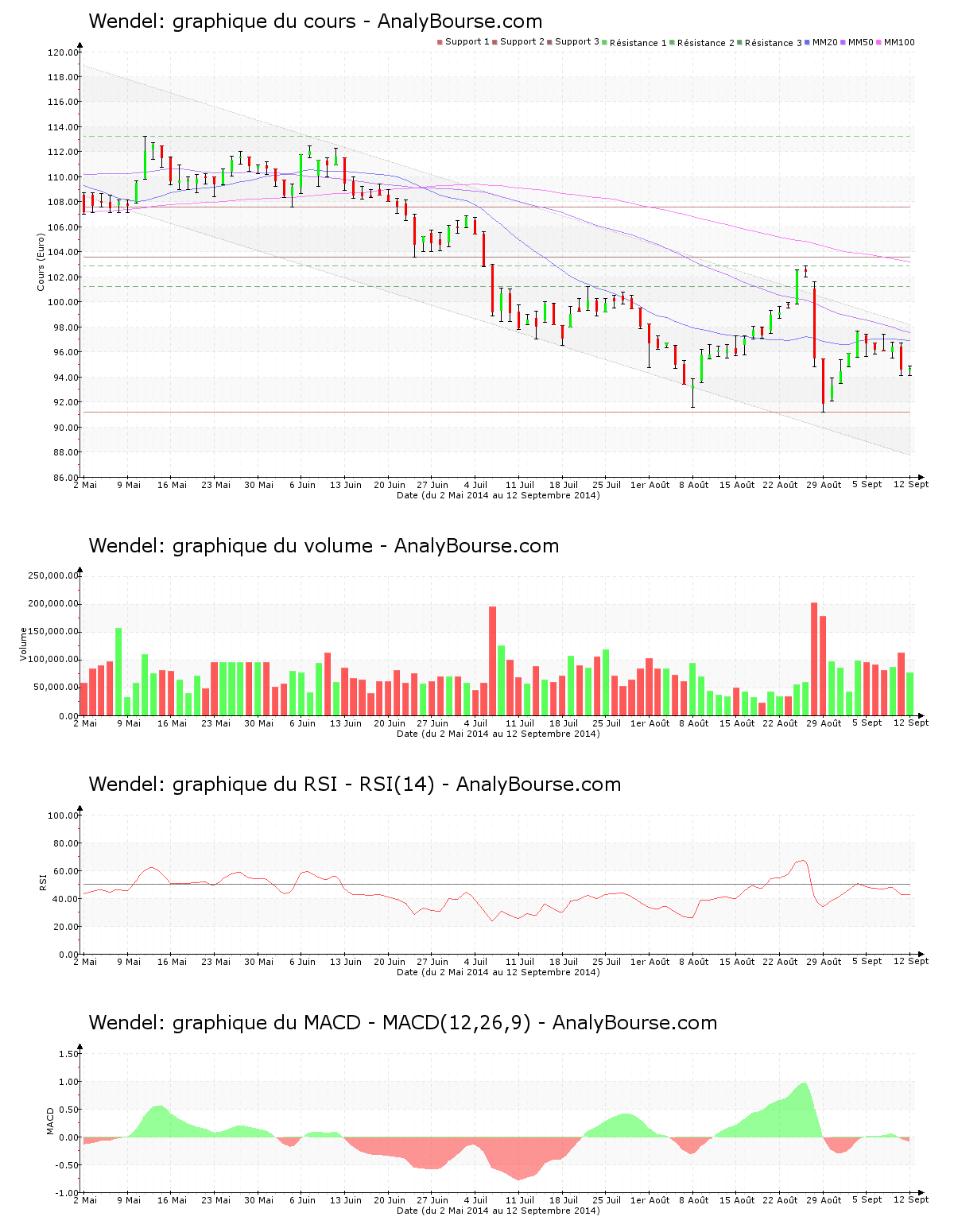Select the 'Résistance 3' legend label
Screen dimensions: 954x1232
click(x=774, y=43)
